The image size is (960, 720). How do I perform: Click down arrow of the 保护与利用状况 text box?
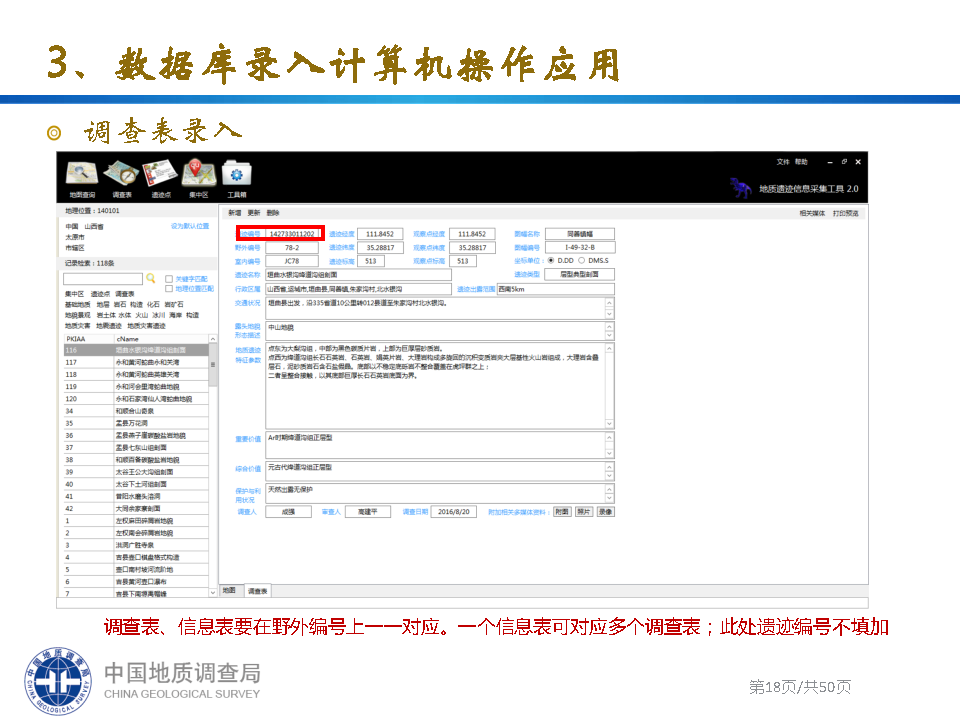(x=609, y=498)
